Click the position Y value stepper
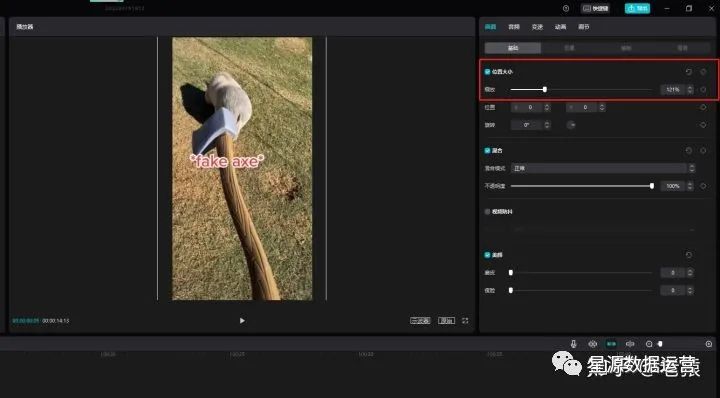The width and height of the screenshot is (720, 398). click(602, 107)
